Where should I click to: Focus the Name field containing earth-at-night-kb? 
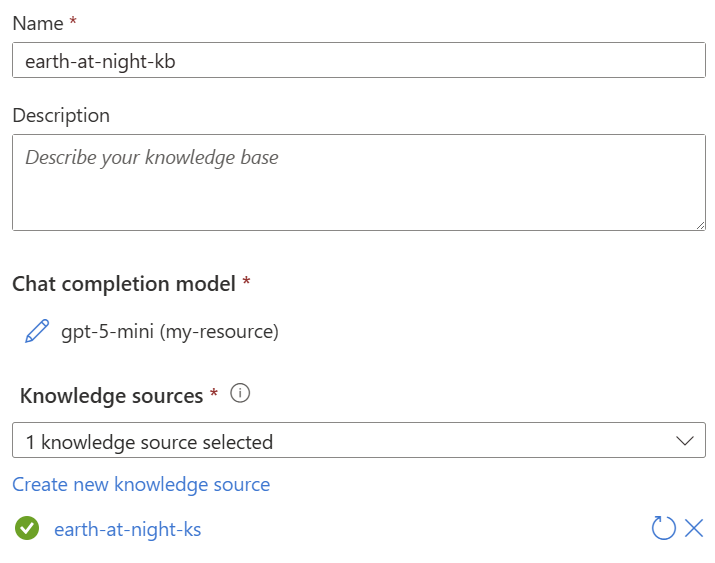tap(359, 60)
